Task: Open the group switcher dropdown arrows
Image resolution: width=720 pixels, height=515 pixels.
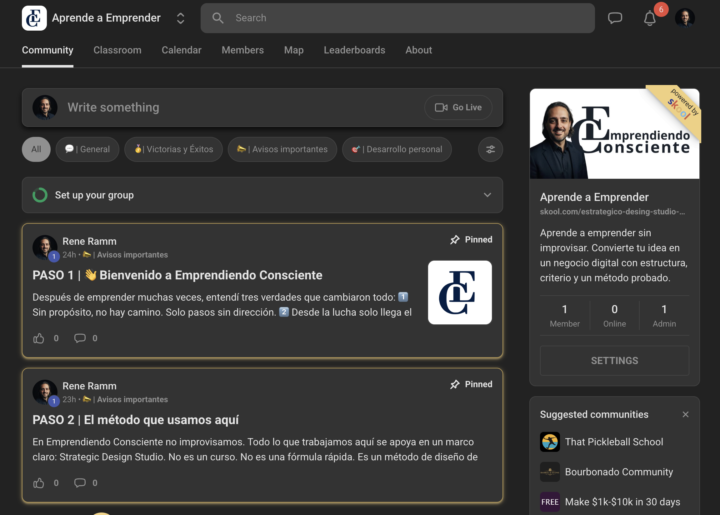Action: [180, 18]
